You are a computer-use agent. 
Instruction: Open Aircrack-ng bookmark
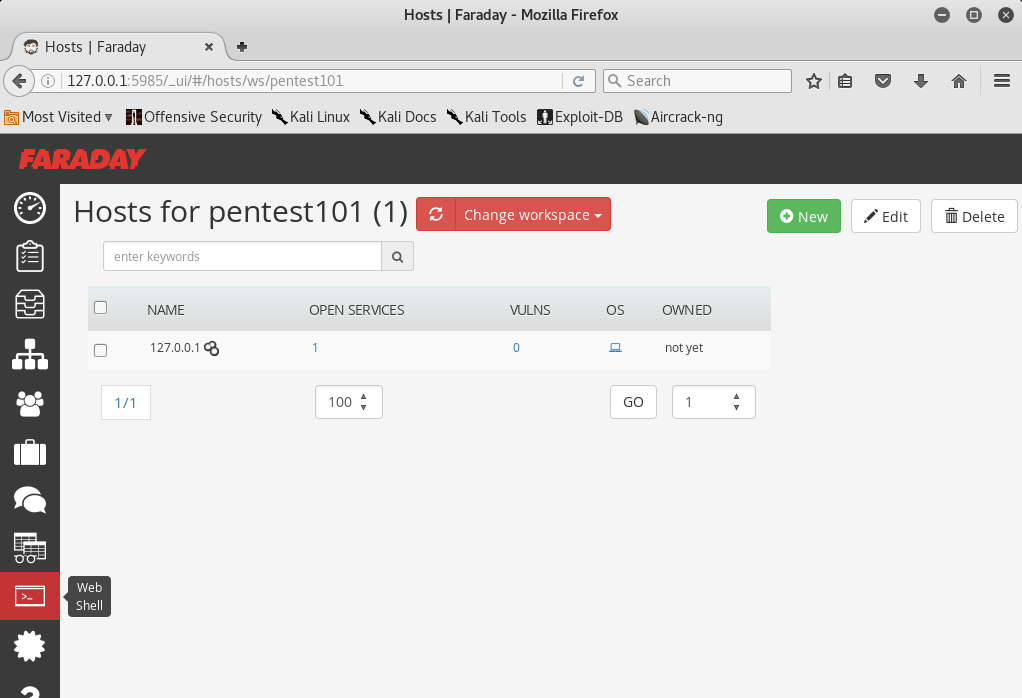click(679, 117)
